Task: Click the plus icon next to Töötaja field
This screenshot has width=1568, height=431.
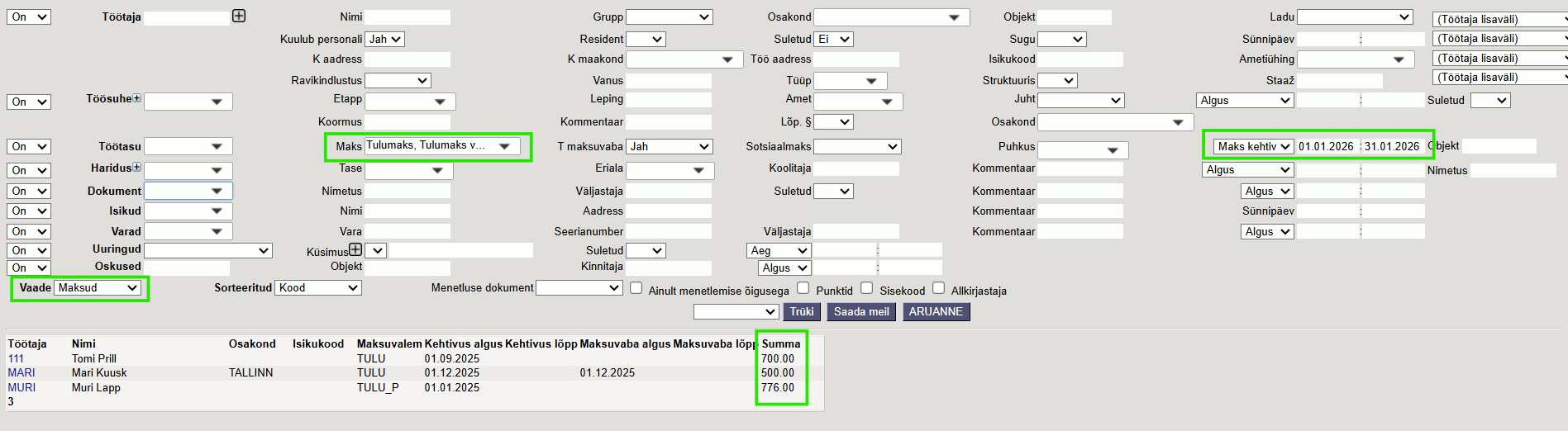Action: [239, 16]
